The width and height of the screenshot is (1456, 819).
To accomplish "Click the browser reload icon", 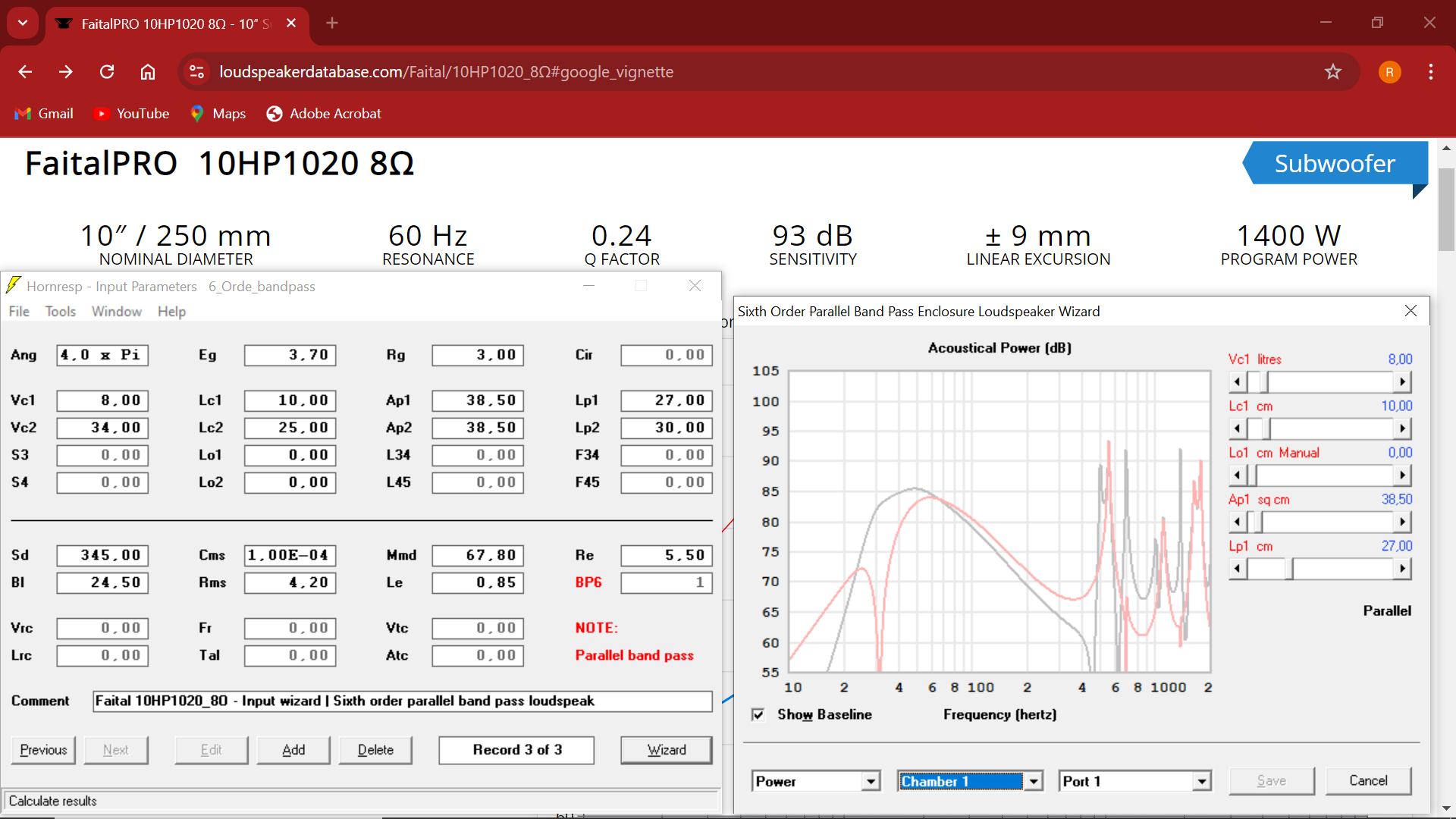I will (x=107, y=72).
